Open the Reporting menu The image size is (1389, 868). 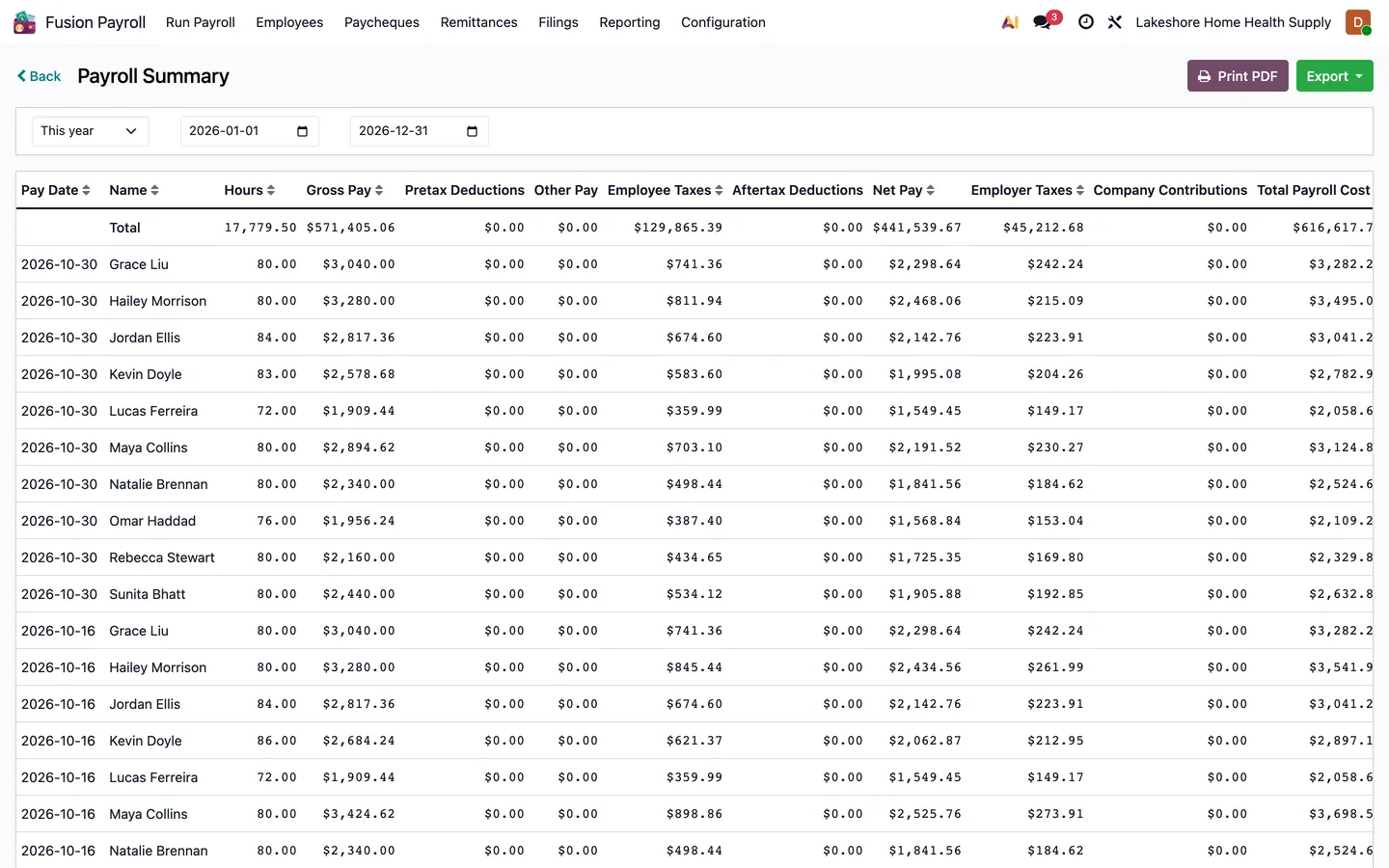pyautogui.click(x=630, y=22)
